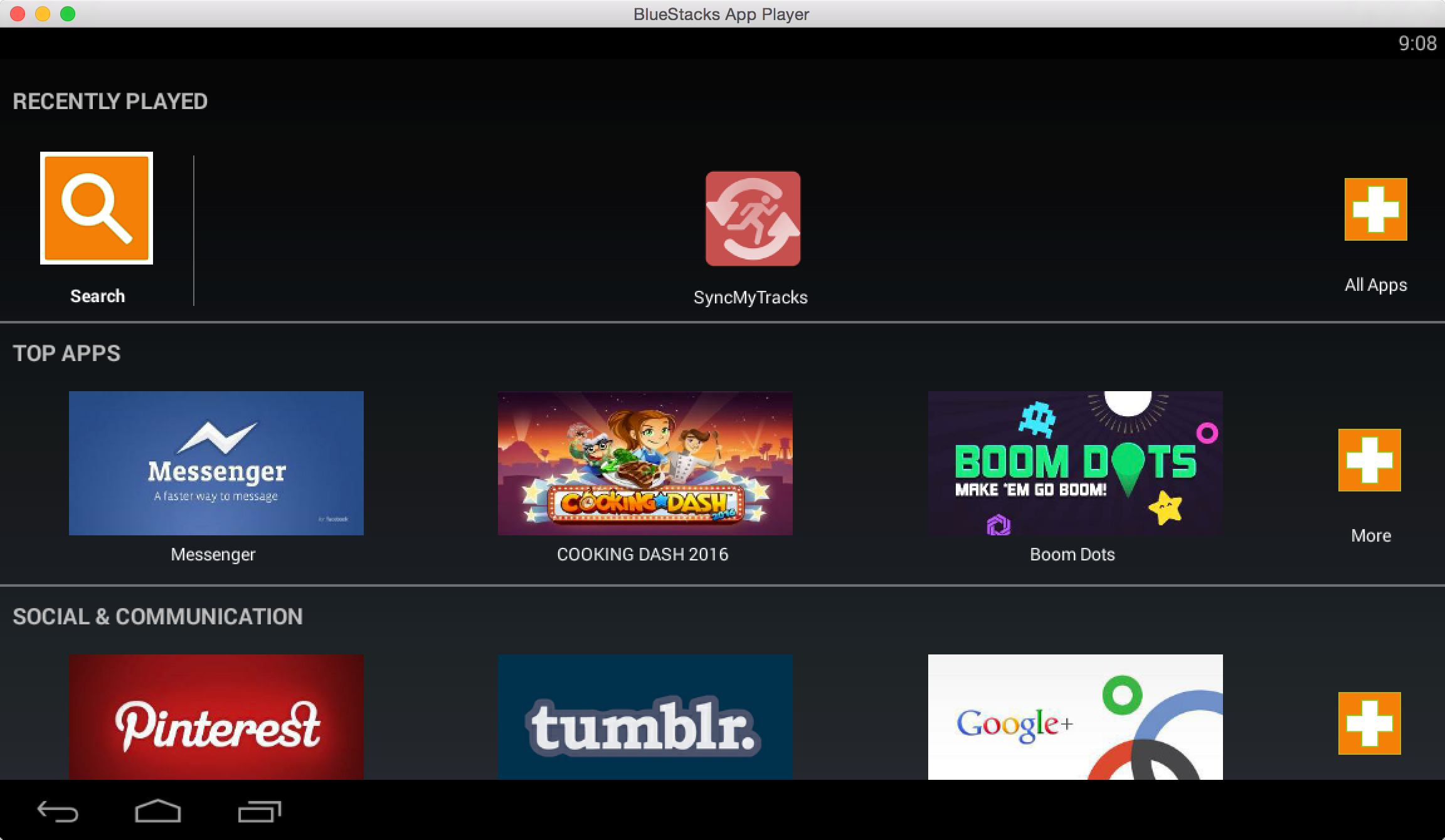Open the Messenger app banner
1445x840 pixels.
(216, 463)
